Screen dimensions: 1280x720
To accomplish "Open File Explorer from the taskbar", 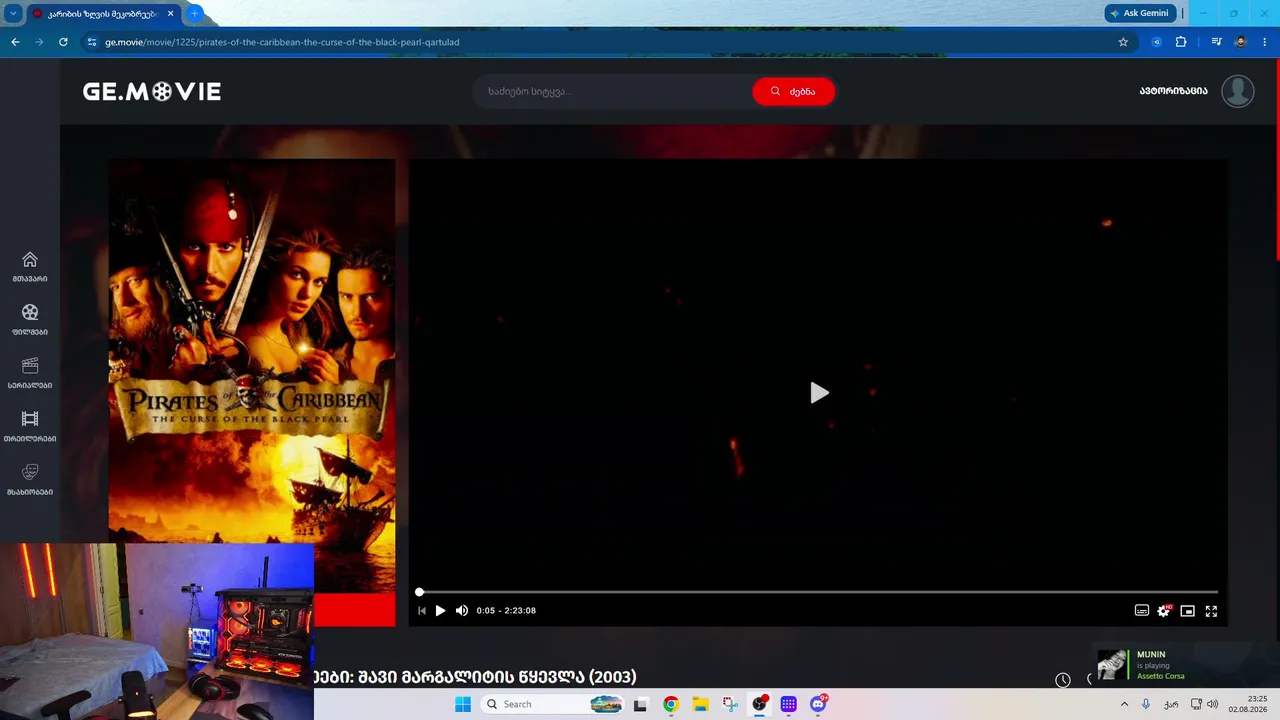I will [700, 704].
